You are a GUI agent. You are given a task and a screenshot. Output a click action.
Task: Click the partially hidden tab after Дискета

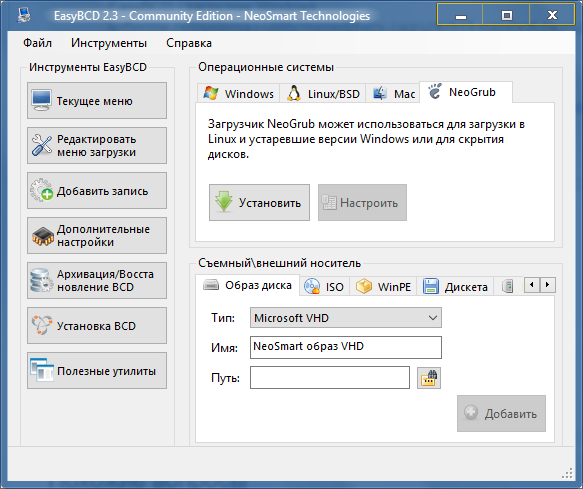point(508,287)
